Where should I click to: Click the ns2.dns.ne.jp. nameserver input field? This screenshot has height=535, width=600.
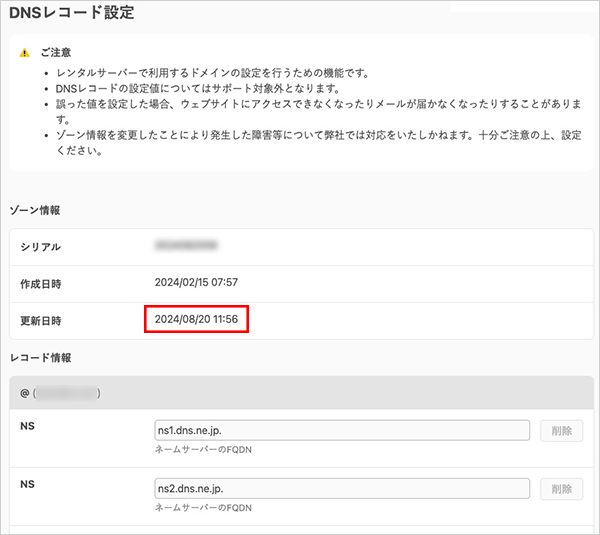[340, 489]
